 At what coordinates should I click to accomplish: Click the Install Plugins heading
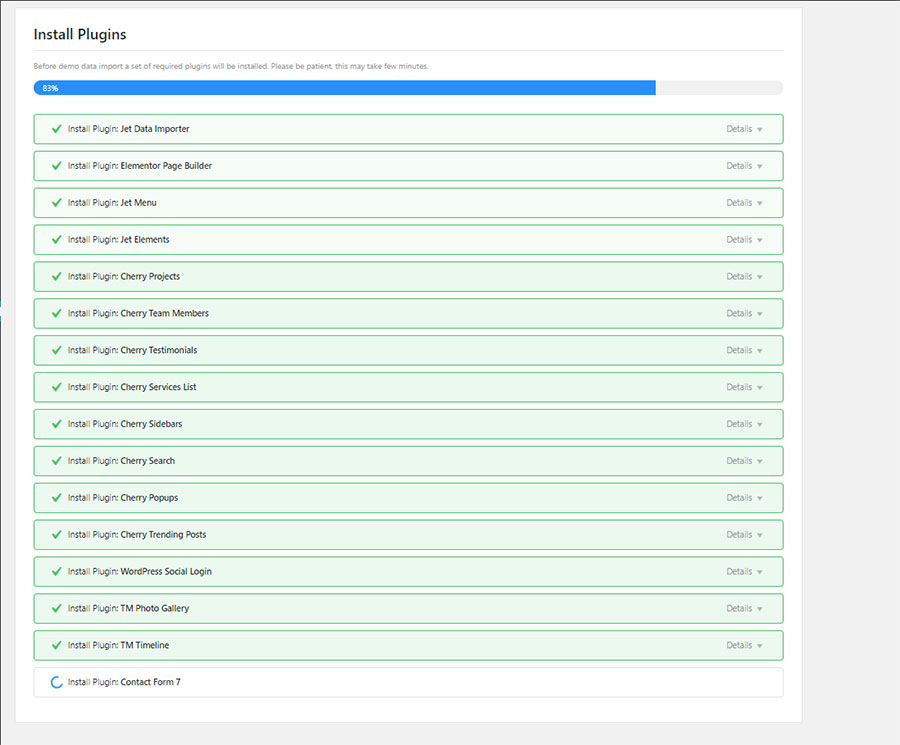80,34
